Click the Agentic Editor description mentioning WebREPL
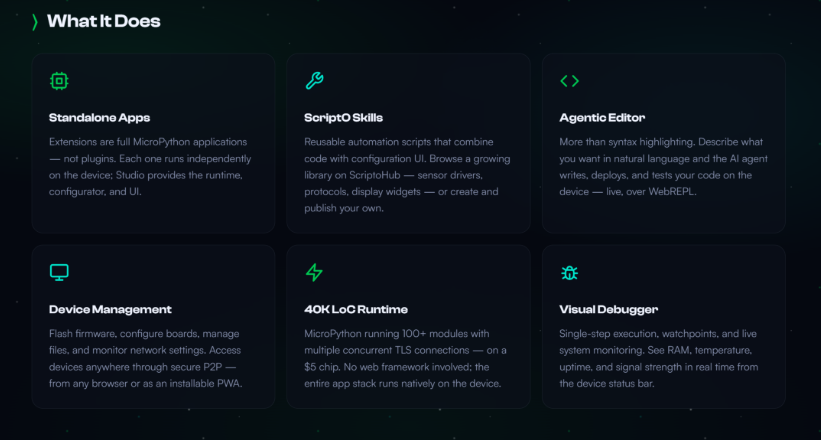Image resolution: width=821 pixels, height=440 pixels. pos(659,166)
